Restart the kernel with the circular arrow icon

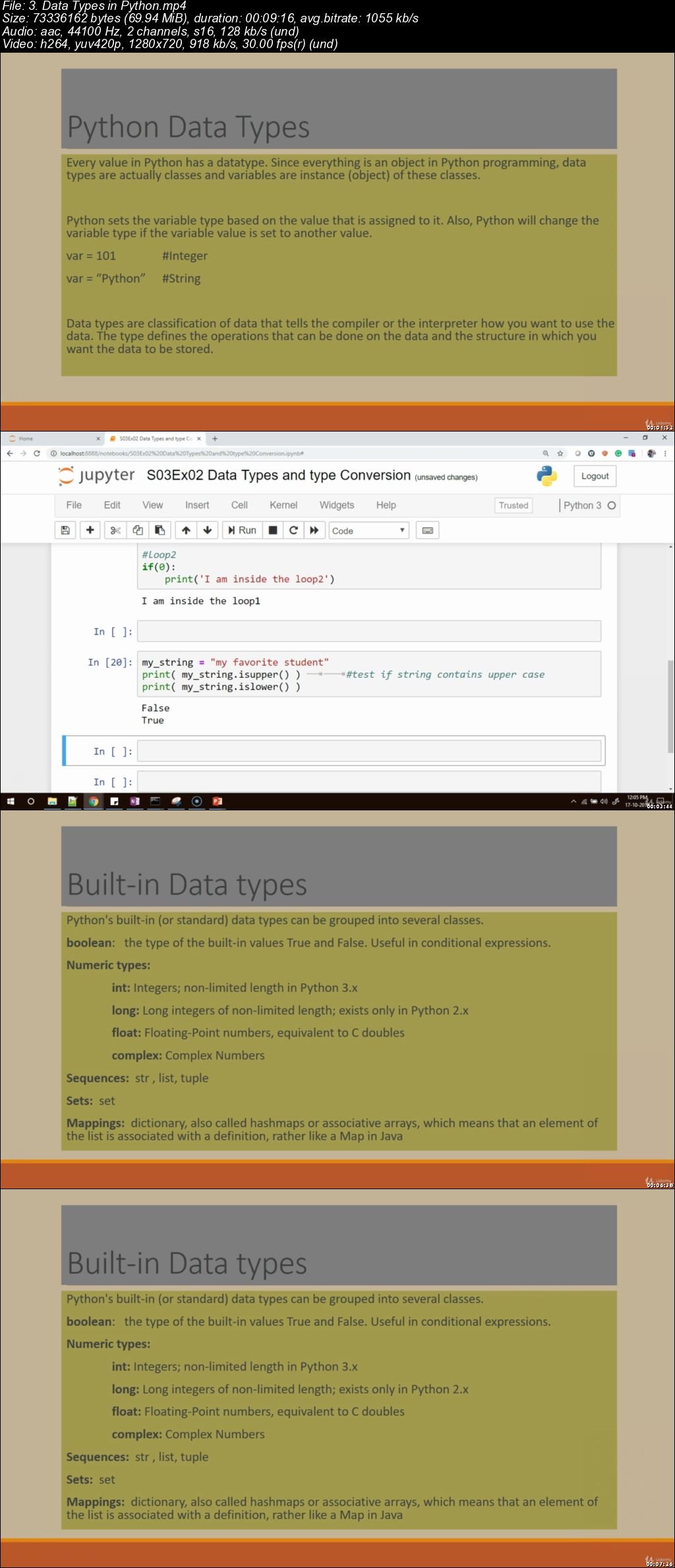[293, 530]
